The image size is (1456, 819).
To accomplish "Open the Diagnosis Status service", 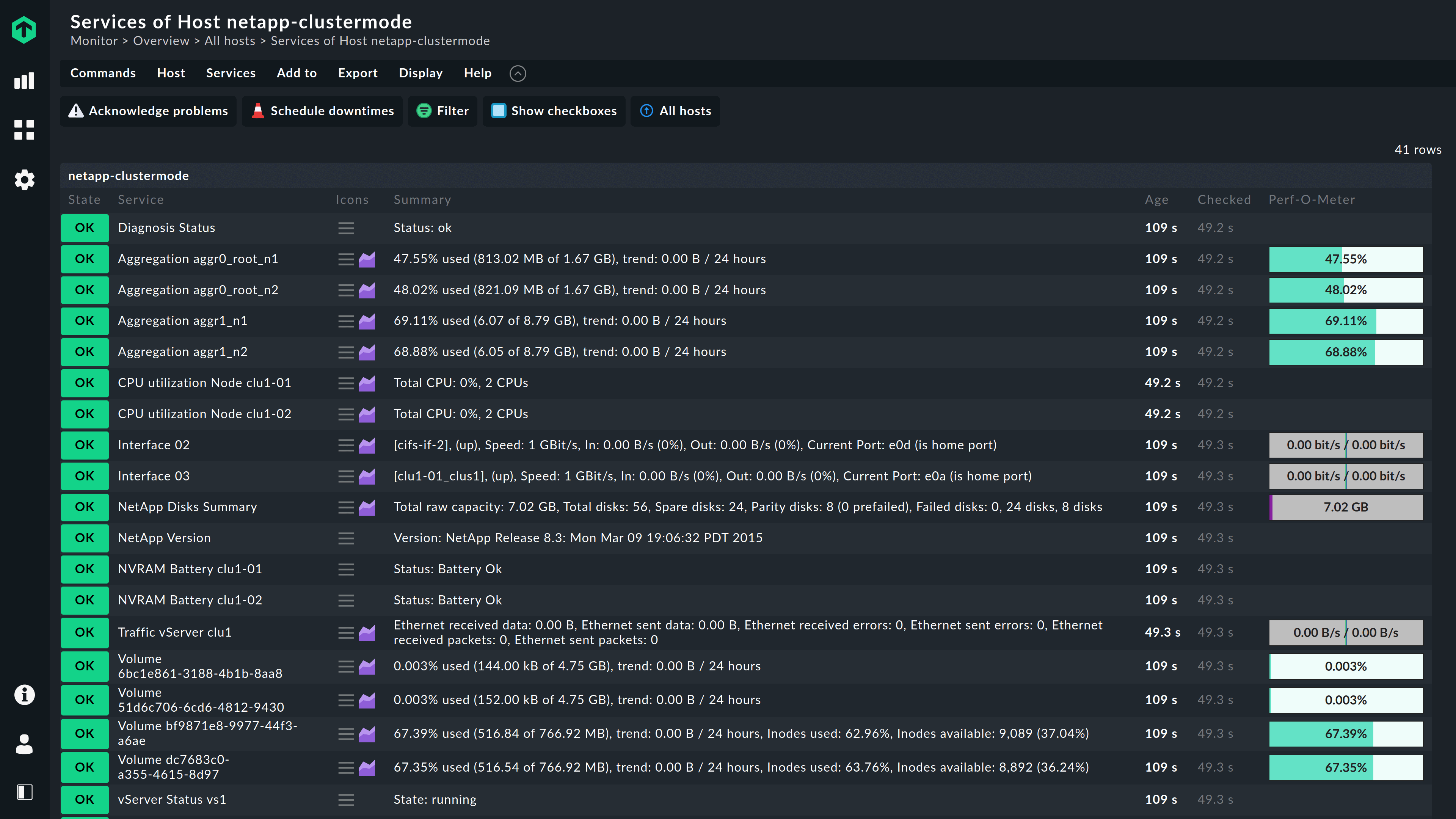I will 166,228.
